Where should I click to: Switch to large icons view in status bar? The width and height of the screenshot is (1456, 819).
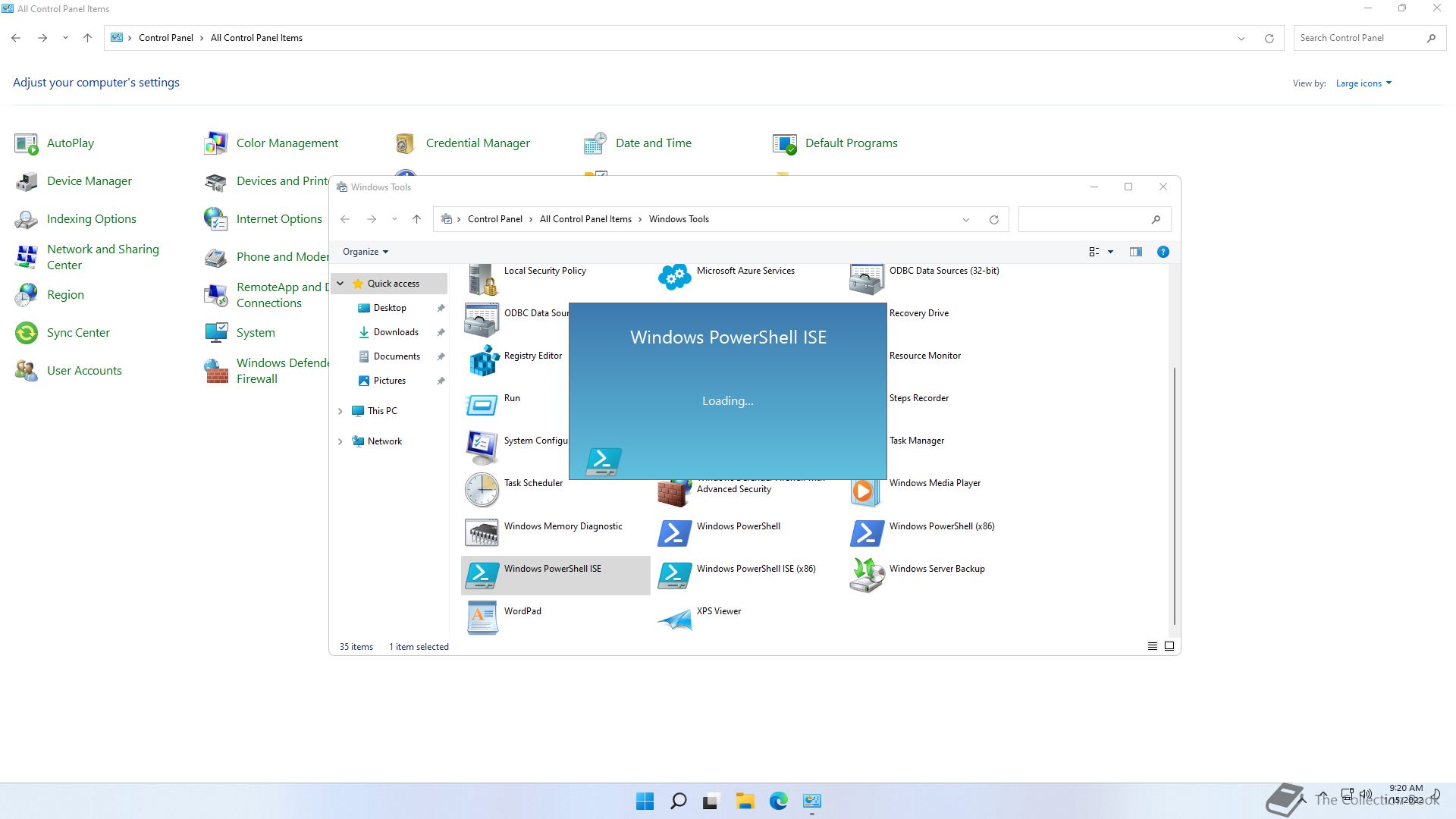1169,646
